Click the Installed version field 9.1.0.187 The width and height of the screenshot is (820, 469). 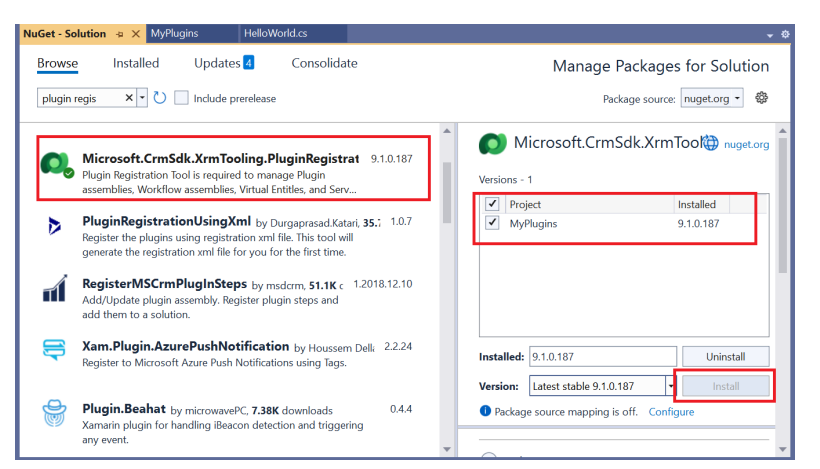tap(602, 357)
